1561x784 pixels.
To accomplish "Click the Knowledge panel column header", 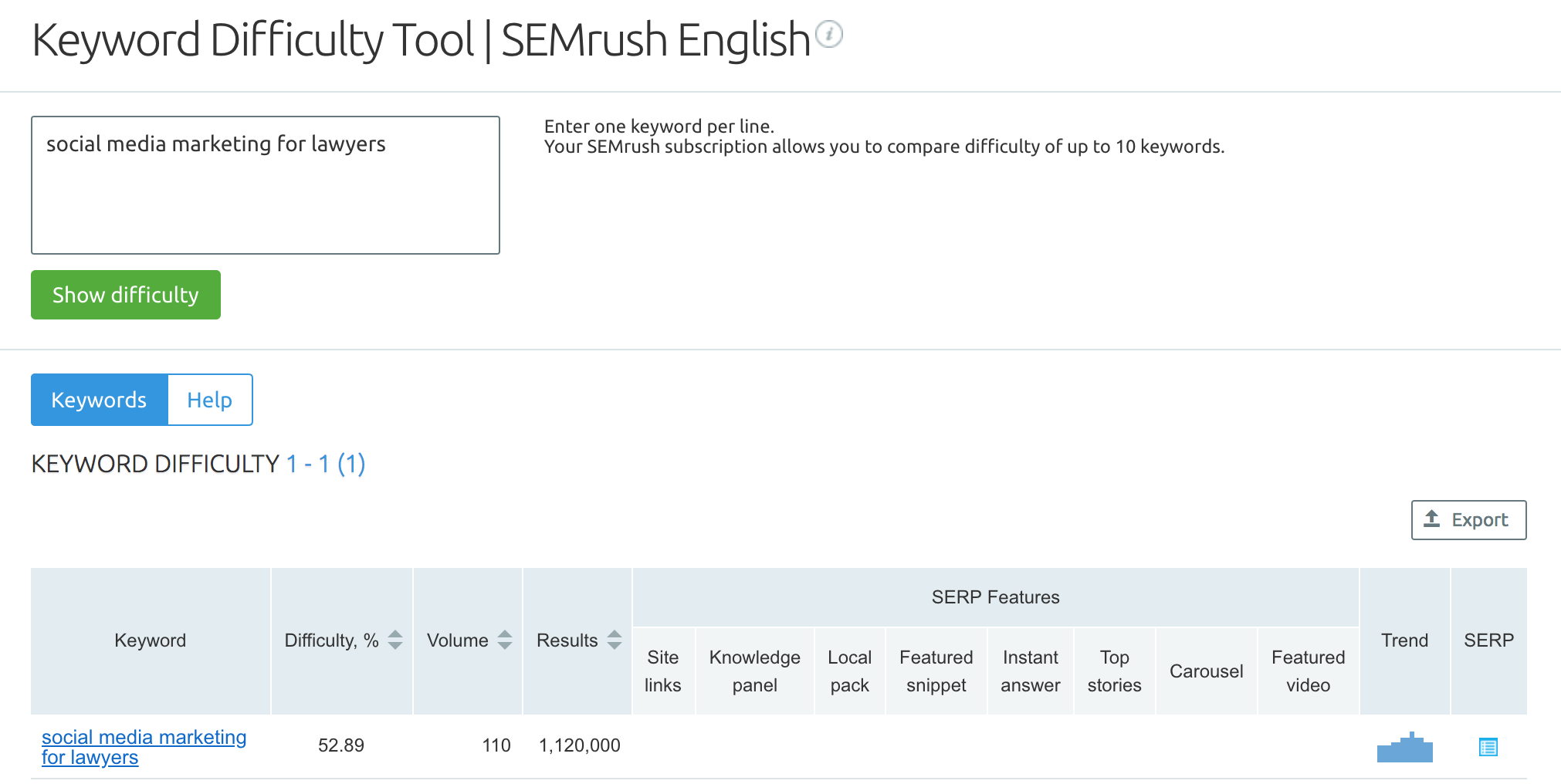I will 755,671.
